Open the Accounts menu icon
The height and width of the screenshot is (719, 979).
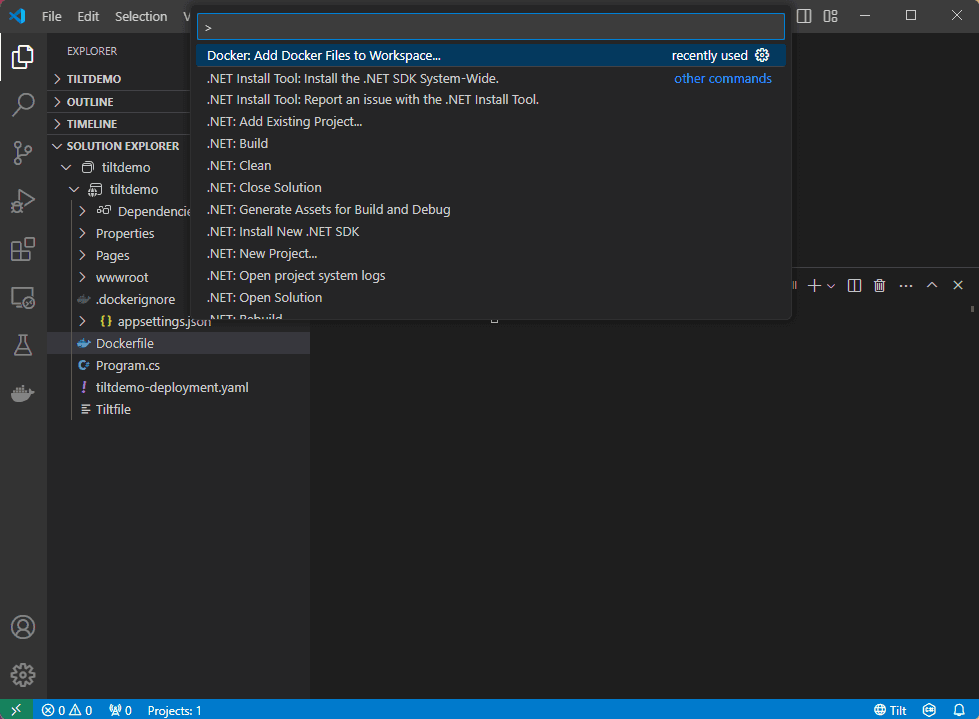click(x=22, y=627)
